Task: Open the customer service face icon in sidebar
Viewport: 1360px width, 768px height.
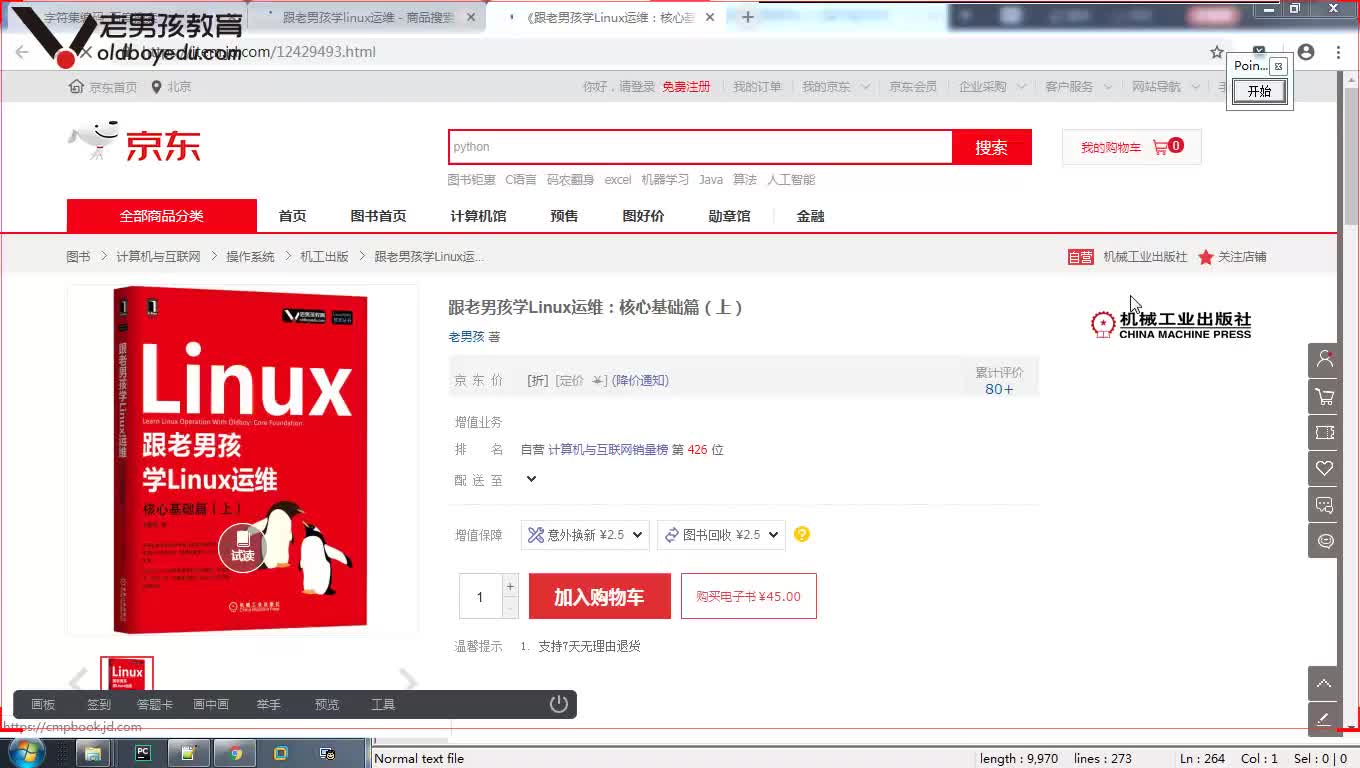Action: (x=1324, y=541)
